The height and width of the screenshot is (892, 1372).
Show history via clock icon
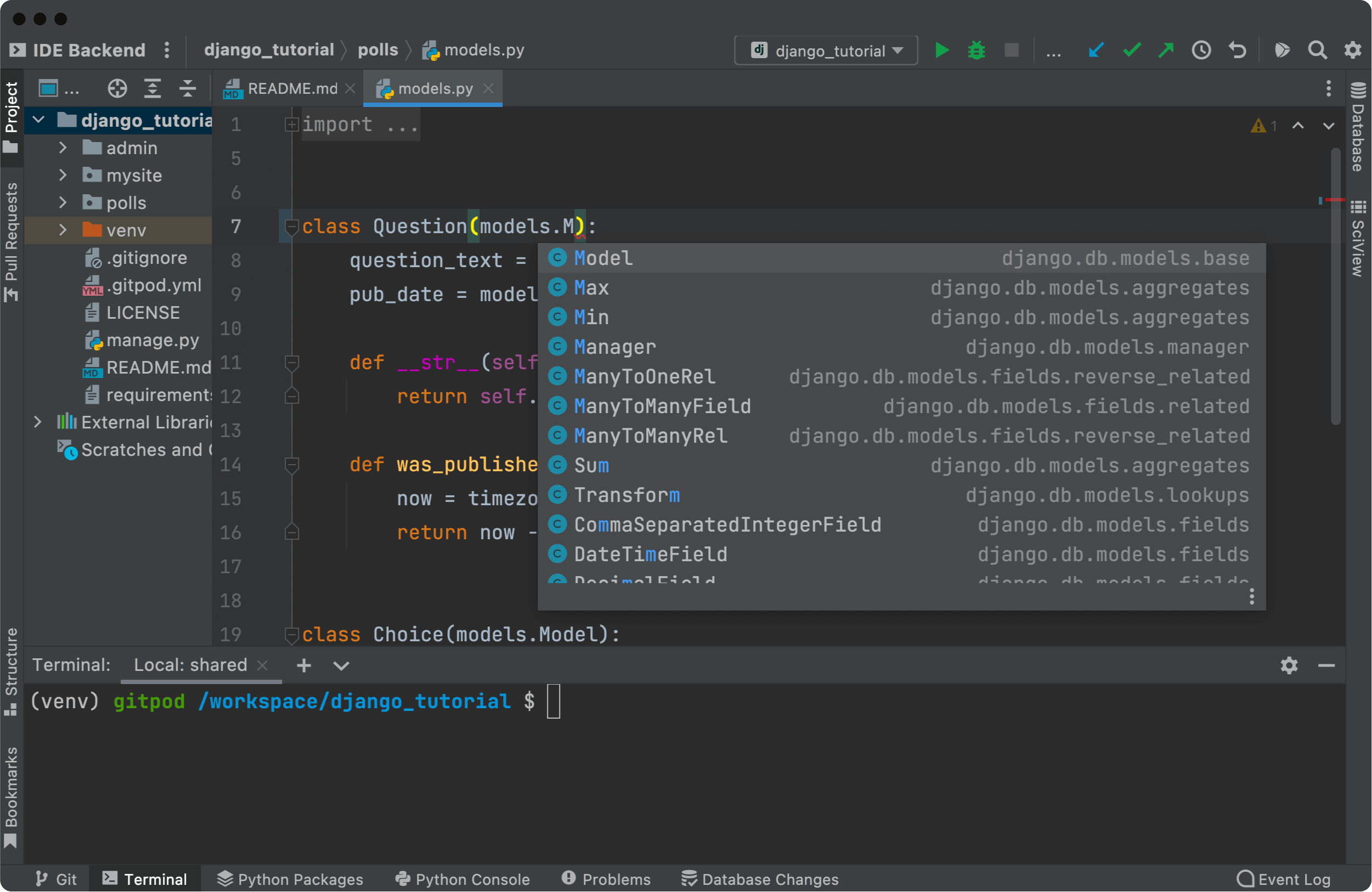pos(1201,50)
